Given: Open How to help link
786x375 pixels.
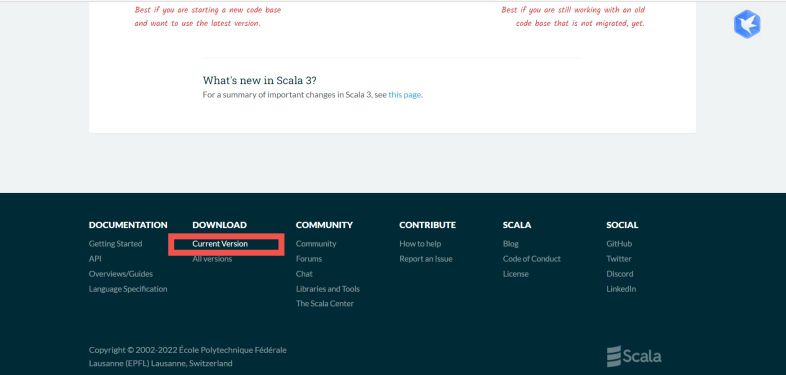Looking at the screenshot, I should click(x=420, y=244).
